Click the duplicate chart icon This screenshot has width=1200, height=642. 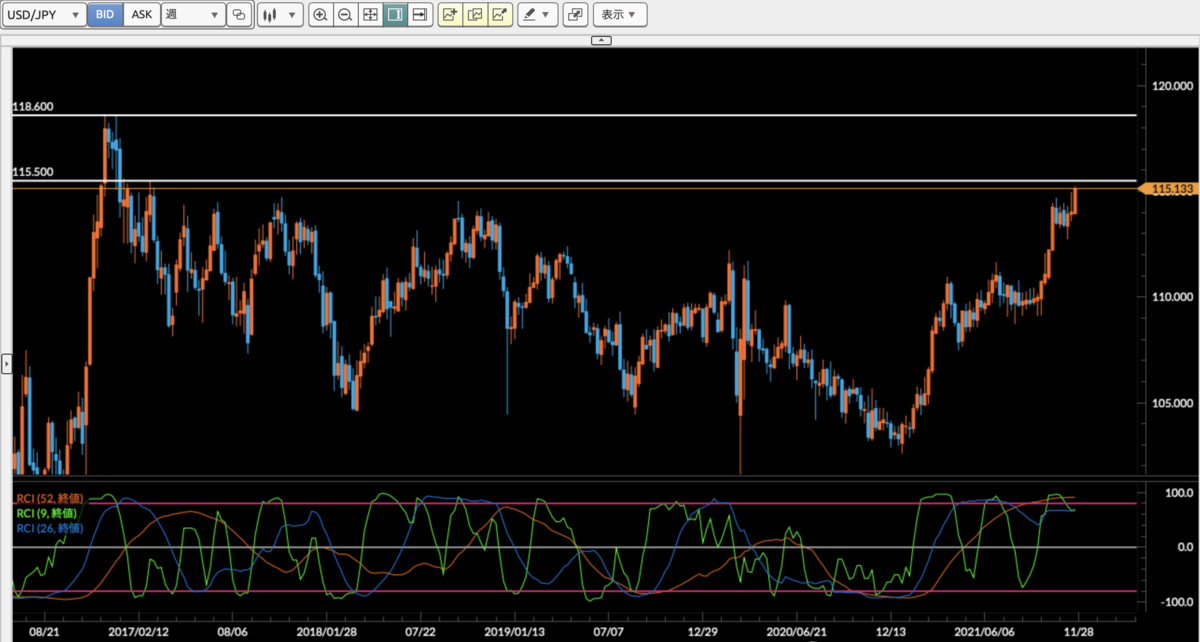476,15
